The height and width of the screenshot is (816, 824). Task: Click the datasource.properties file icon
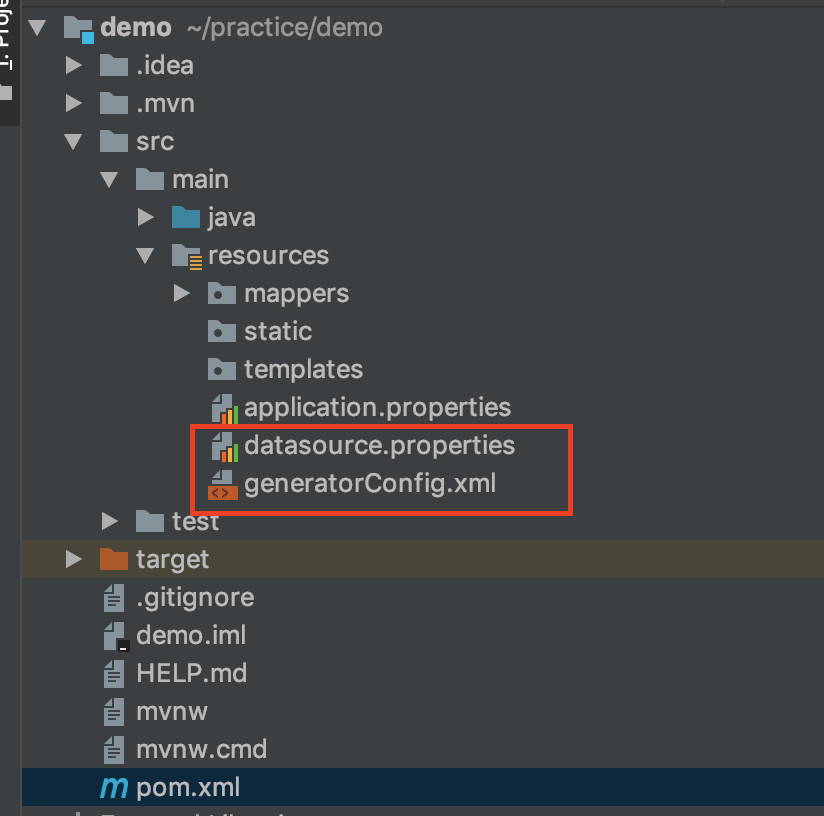[x=224, y=447]
